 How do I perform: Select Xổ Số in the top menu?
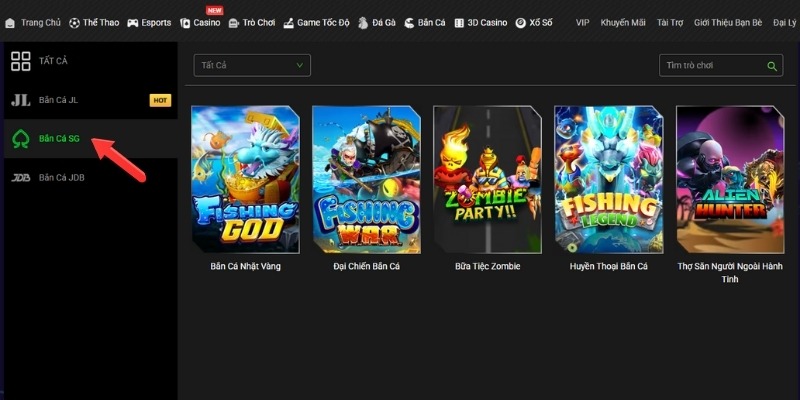[540, 22]
